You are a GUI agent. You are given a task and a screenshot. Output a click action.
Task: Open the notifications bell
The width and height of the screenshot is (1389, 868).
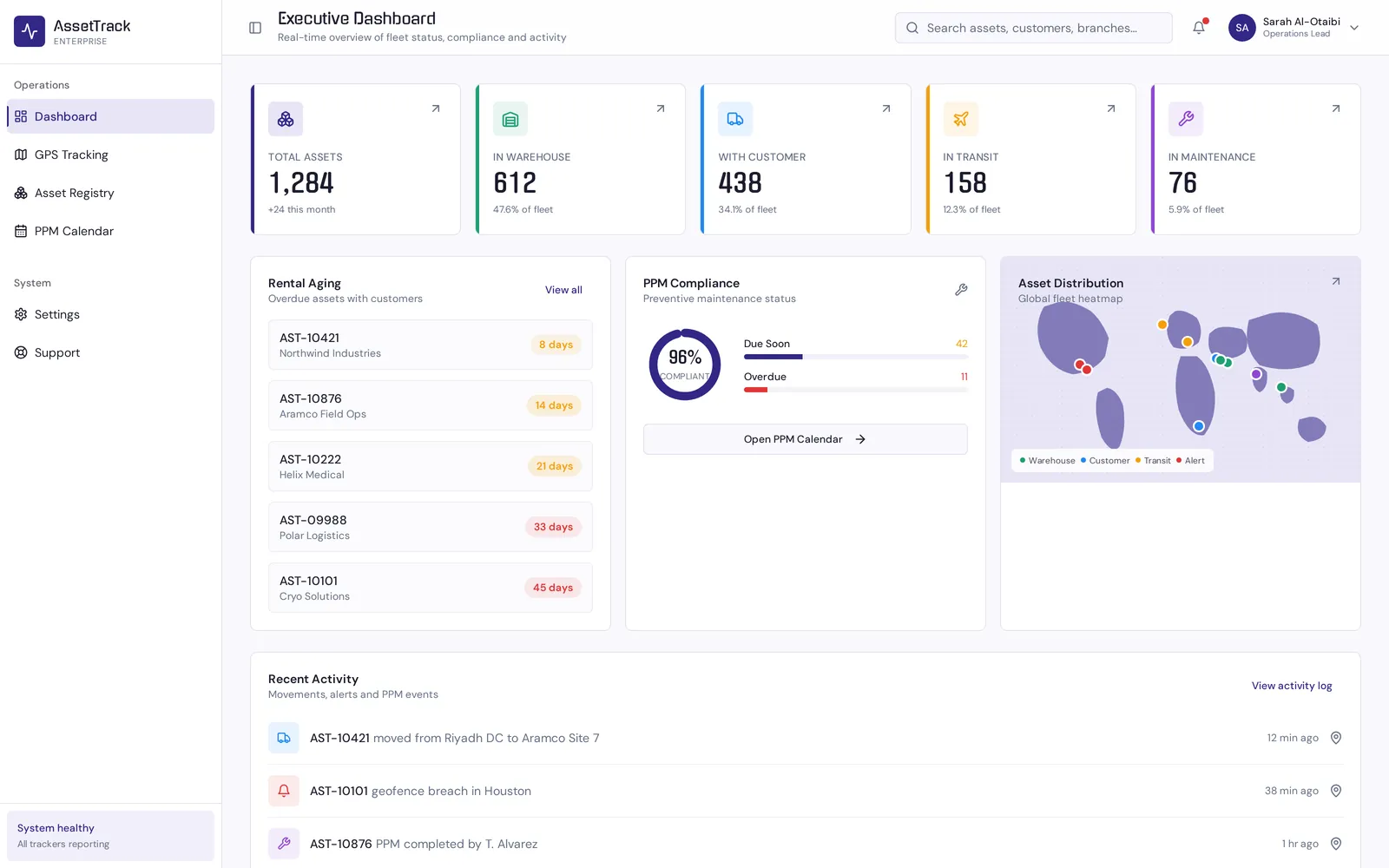[x=1199, y=28]
